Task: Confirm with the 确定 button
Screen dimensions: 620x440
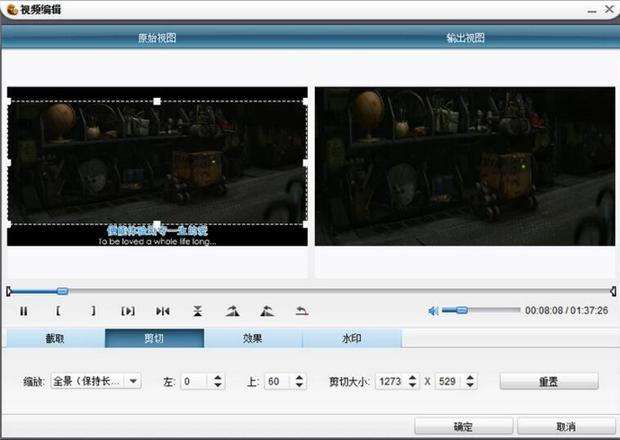Action: click(463, 427)
